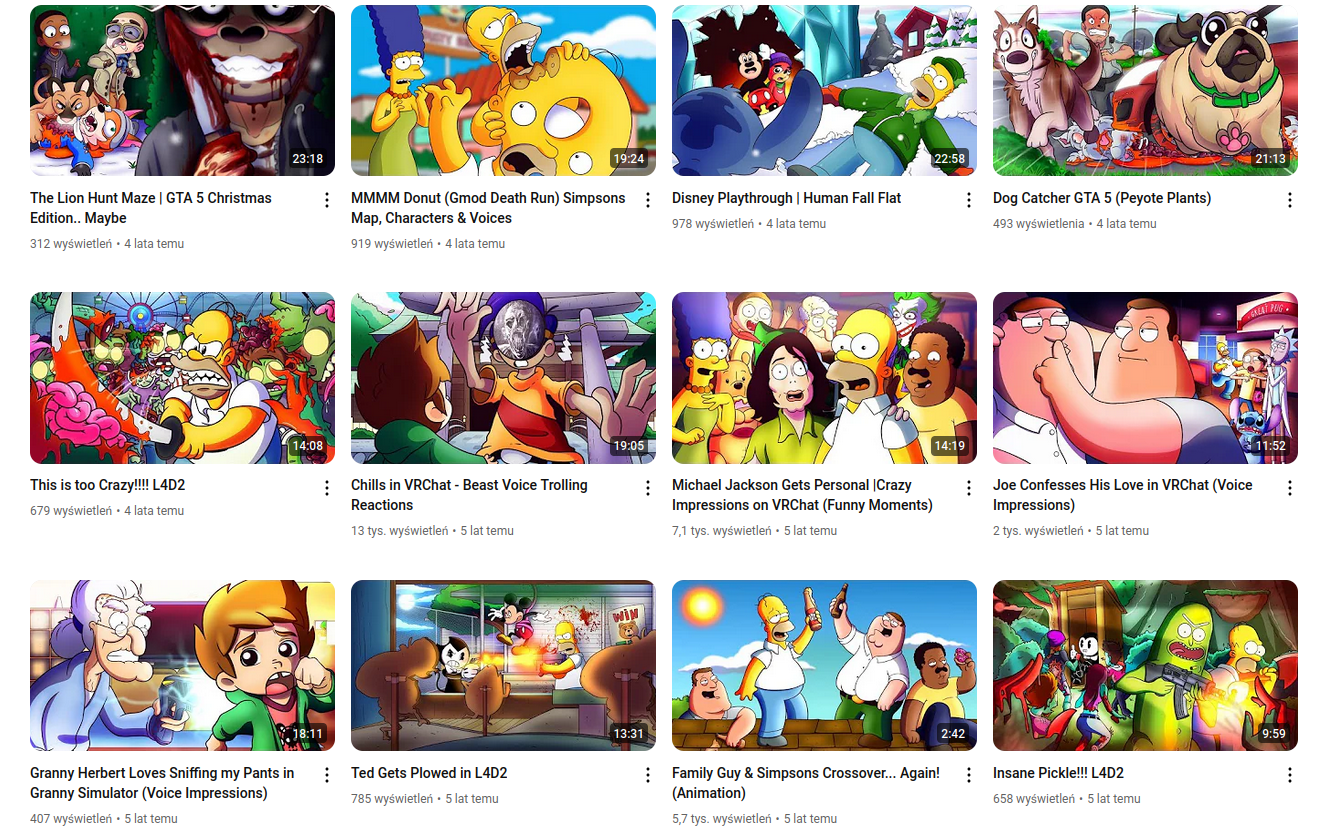This screenshot has height=833, width=1317.
Task: Click the 19:24 duration badge
Action: (629, 159)
